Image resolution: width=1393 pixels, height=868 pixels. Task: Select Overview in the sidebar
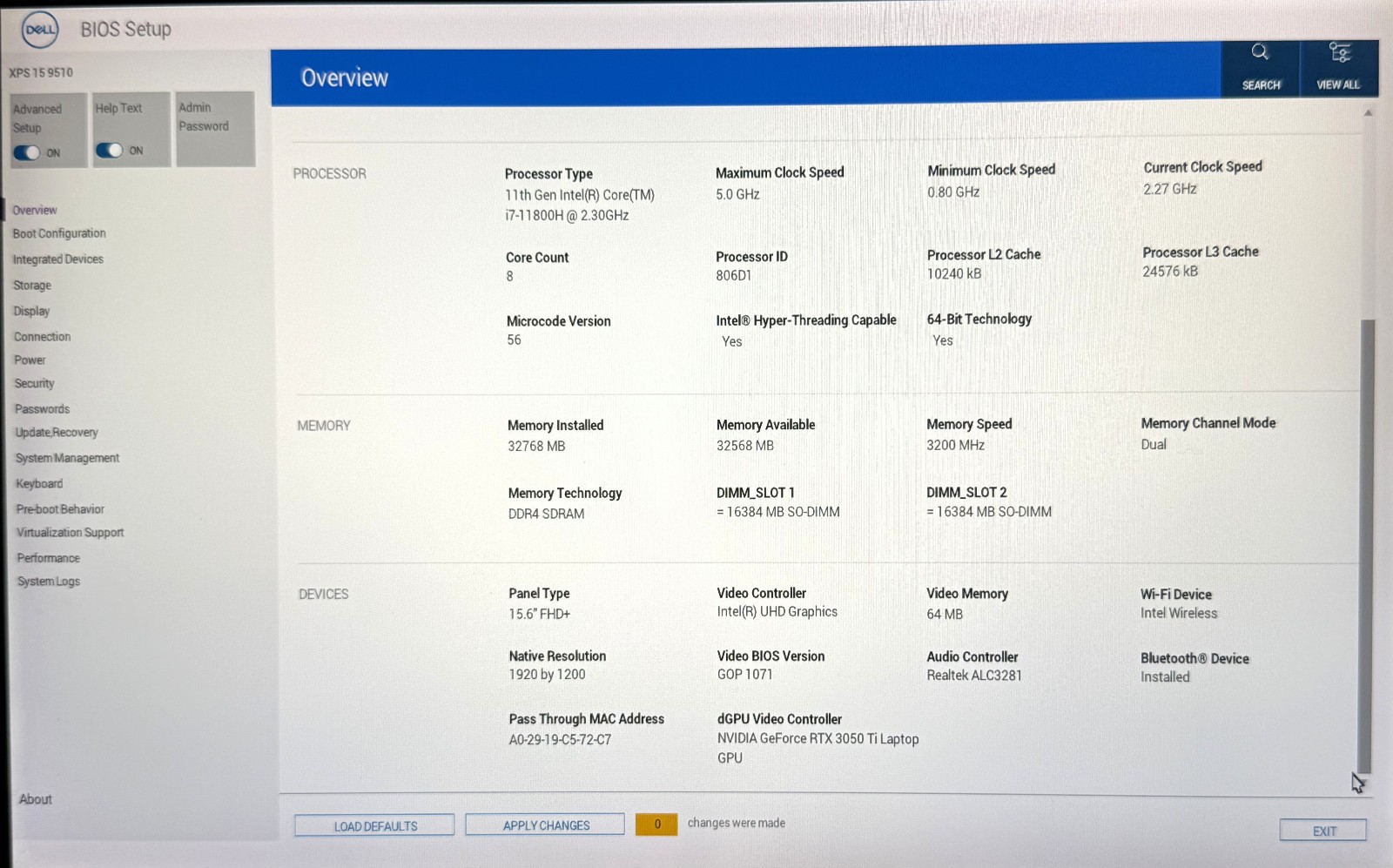tap(35, 210)
